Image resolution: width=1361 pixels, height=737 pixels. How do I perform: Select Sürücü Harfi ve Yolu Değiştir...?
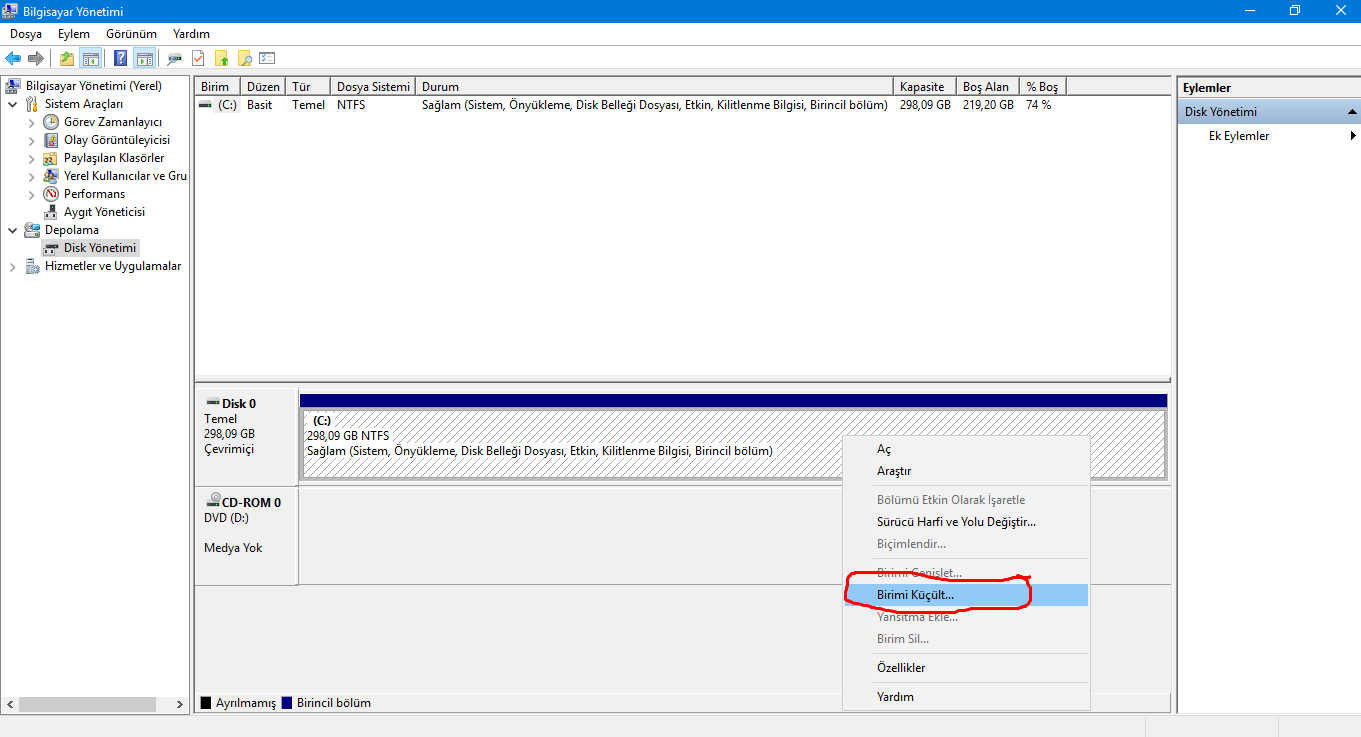coord(966,522)
